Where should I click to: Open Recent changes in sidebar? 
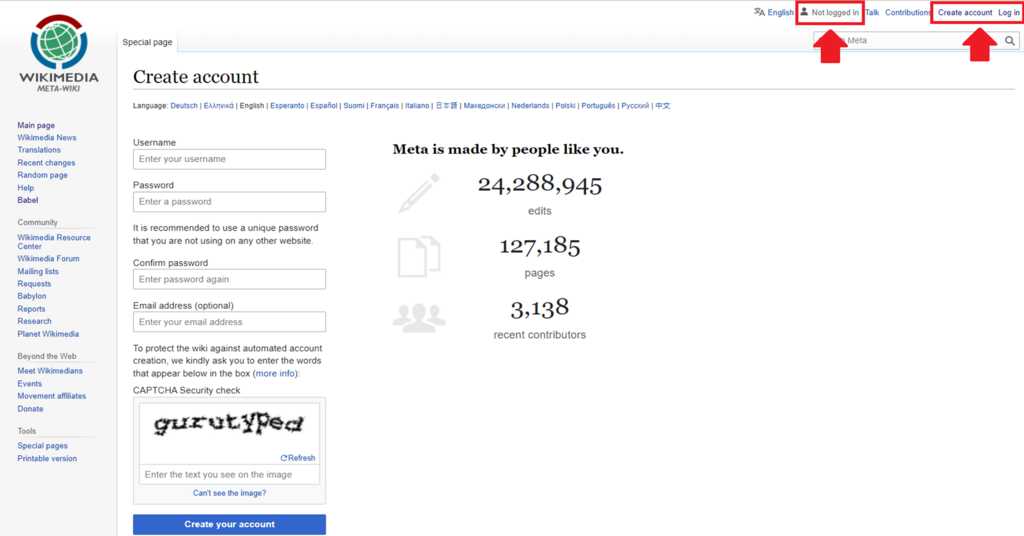coord(46,163)
